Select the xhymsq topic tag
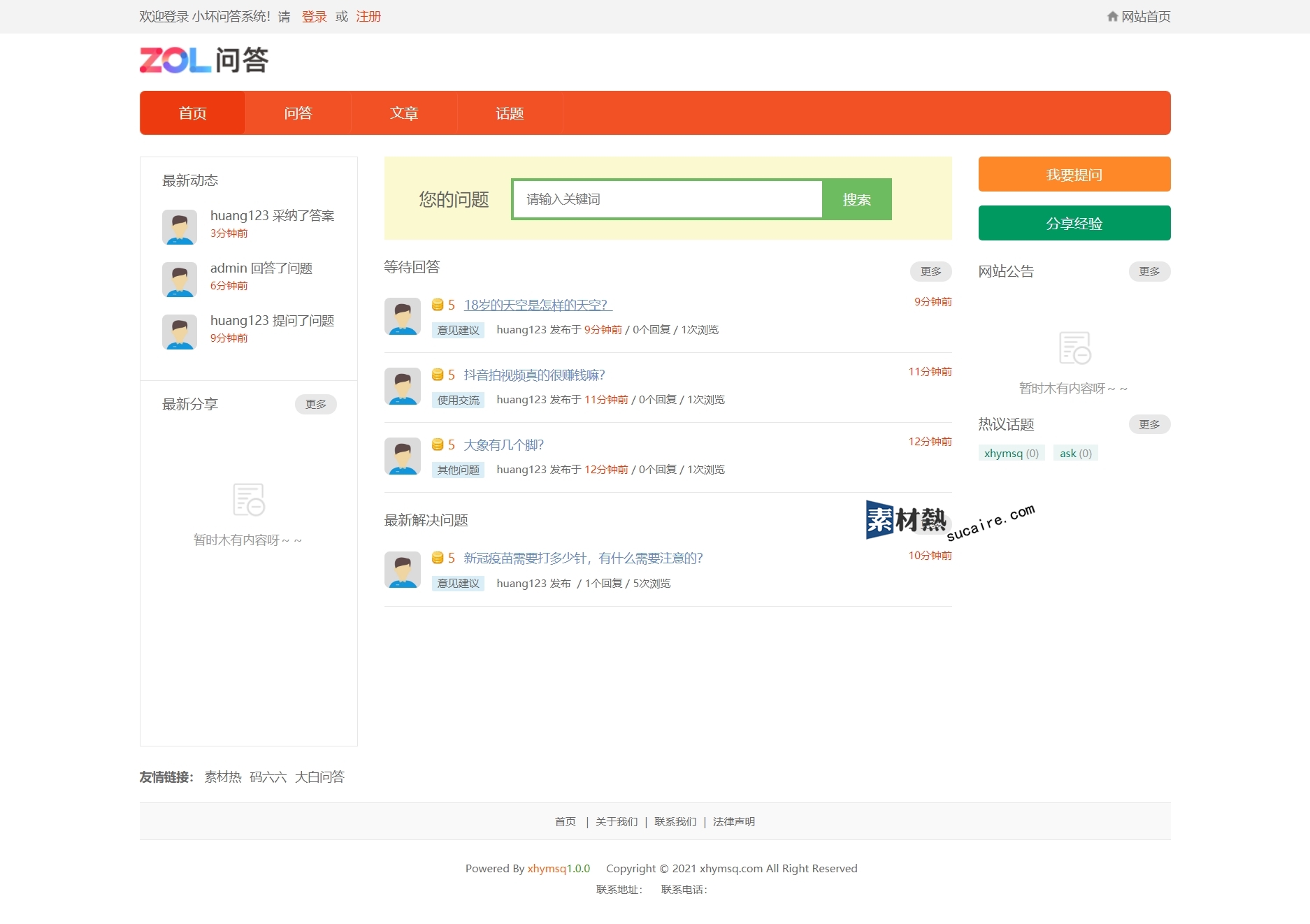The width and height of the screenshot is (1310, 924). click(1011, 453)
